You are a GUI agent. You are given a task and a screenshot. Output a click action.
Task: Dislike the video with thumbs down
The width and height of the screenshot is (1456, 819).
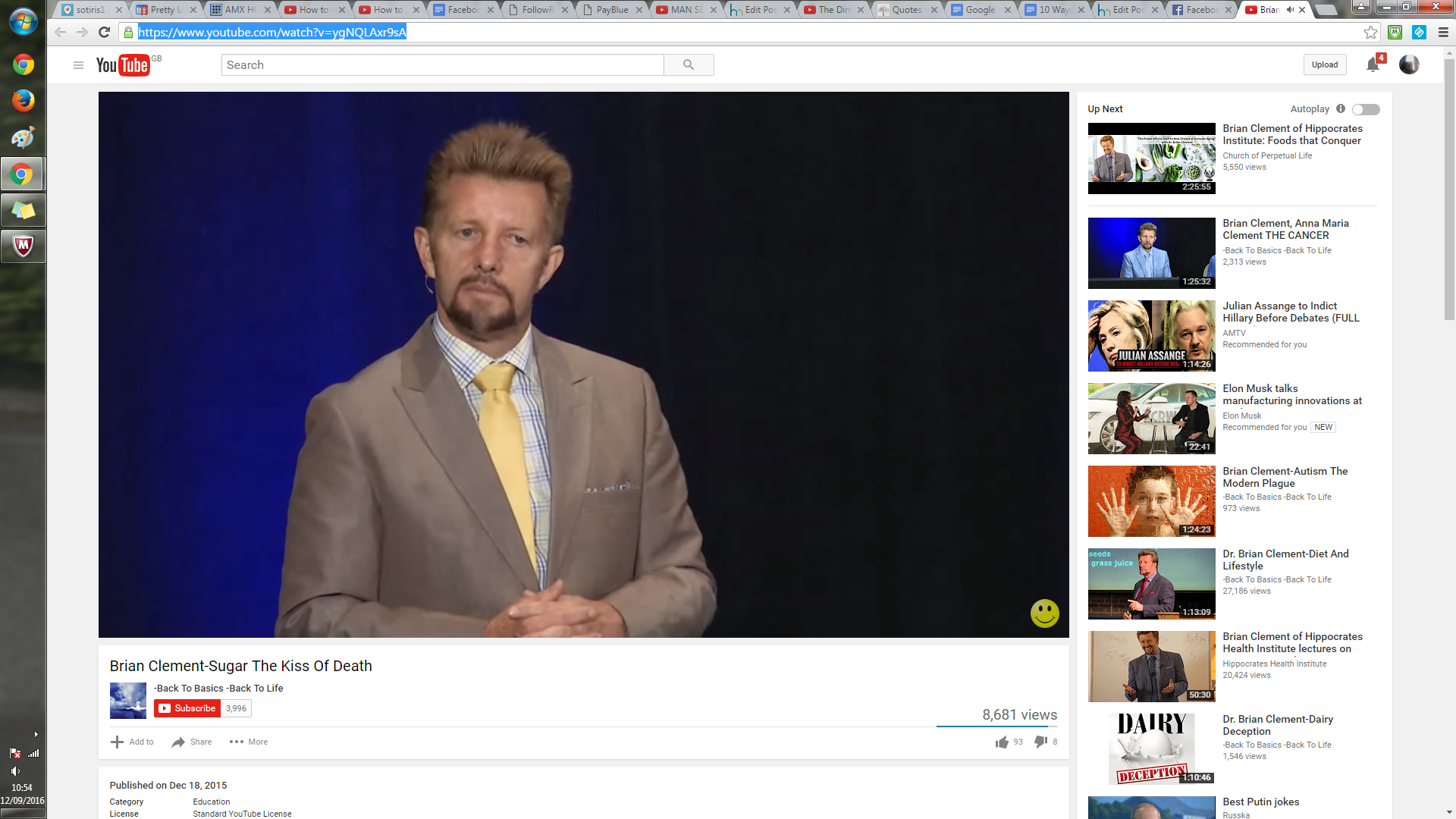tap(1041, 742)
